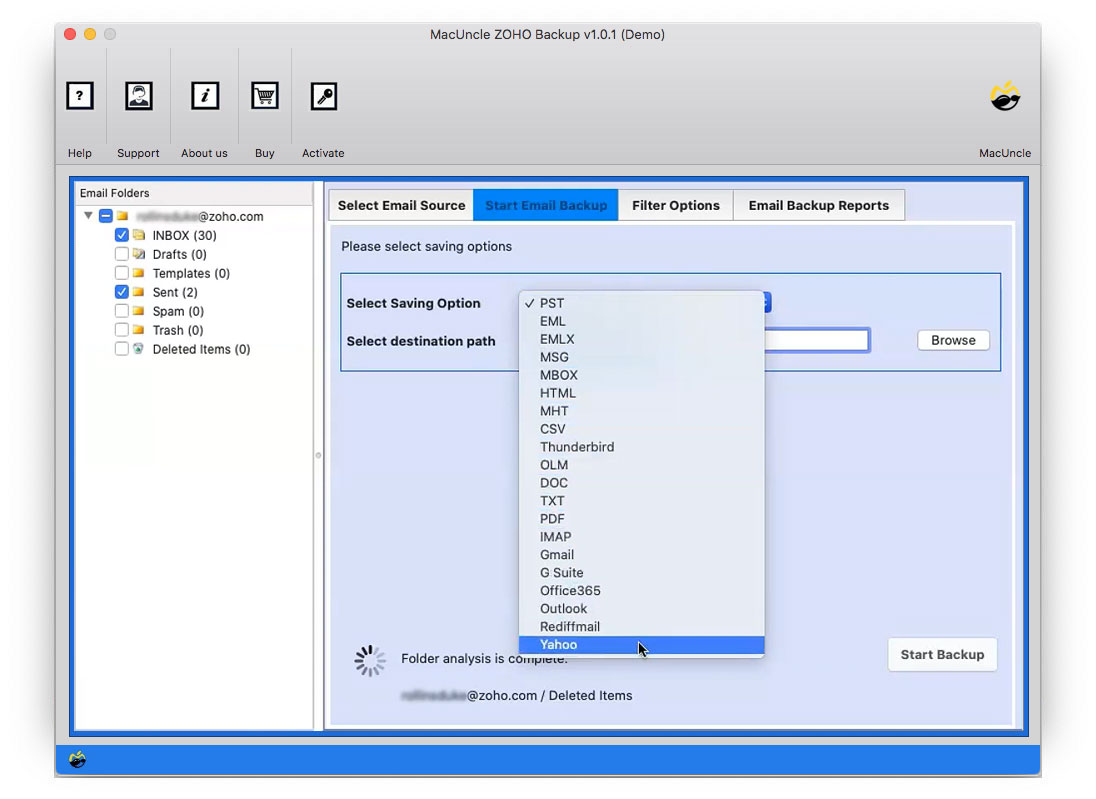Start the backup process

click(x=941, y=654)
